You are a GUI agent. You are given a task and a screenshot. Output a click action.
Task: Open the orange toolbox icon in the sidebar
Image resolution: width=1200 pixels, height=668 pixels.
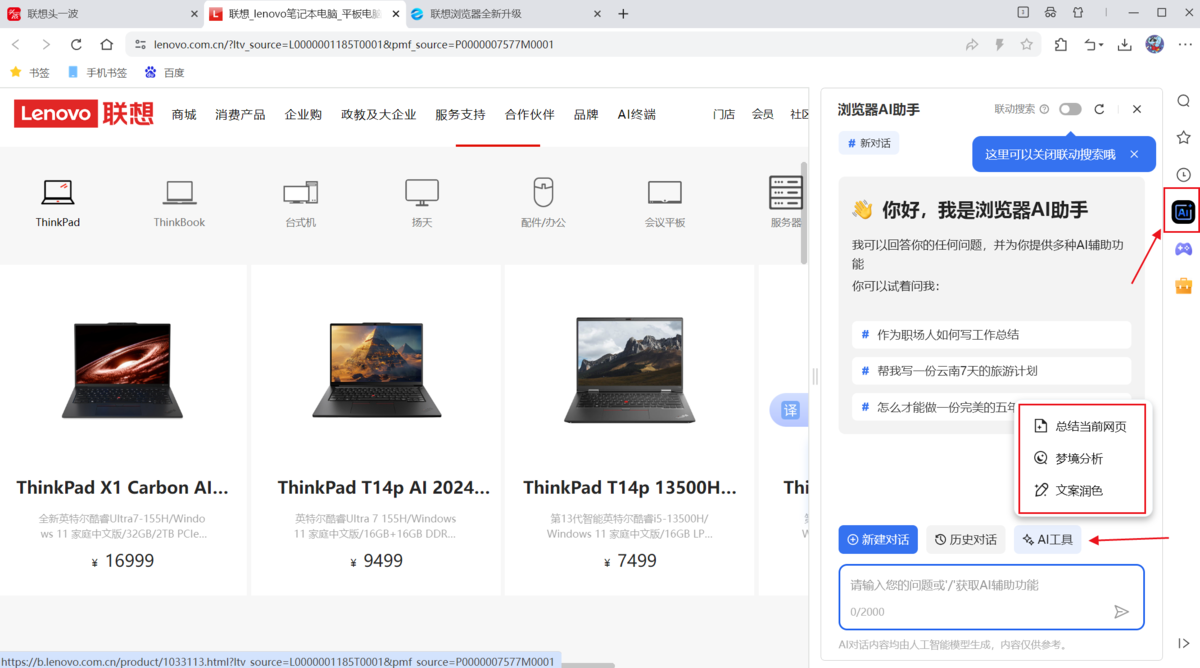click(x=1183, y=285)
